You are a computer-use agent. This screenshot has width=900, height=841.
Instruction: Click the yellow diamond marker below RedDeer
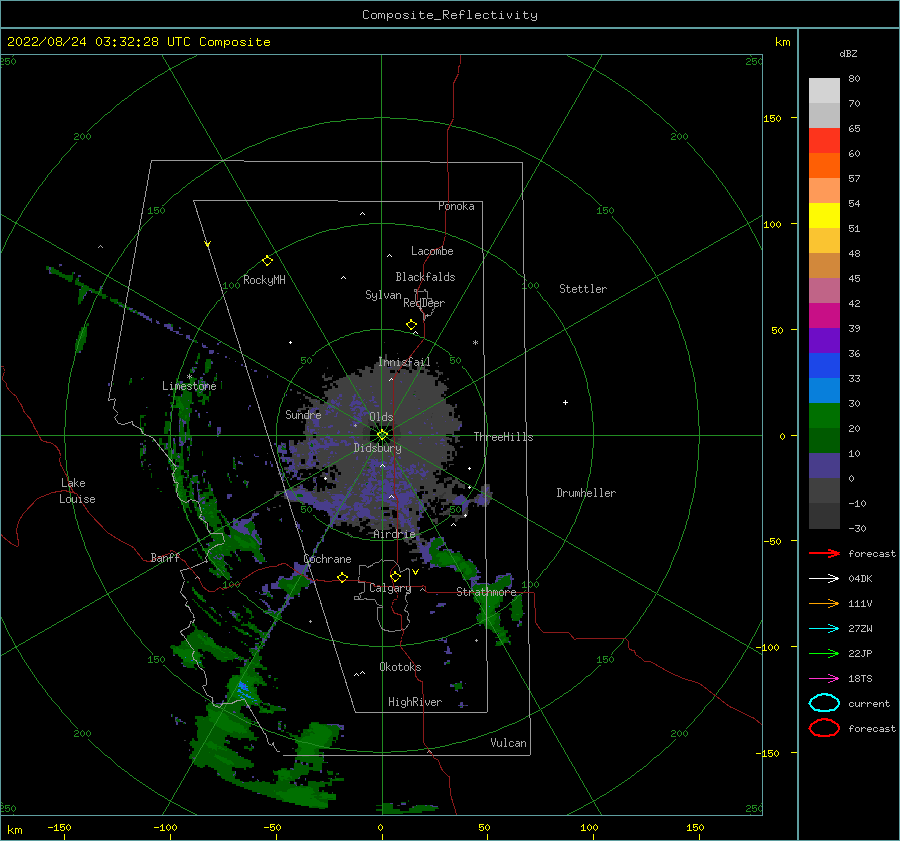coord(411,325)
